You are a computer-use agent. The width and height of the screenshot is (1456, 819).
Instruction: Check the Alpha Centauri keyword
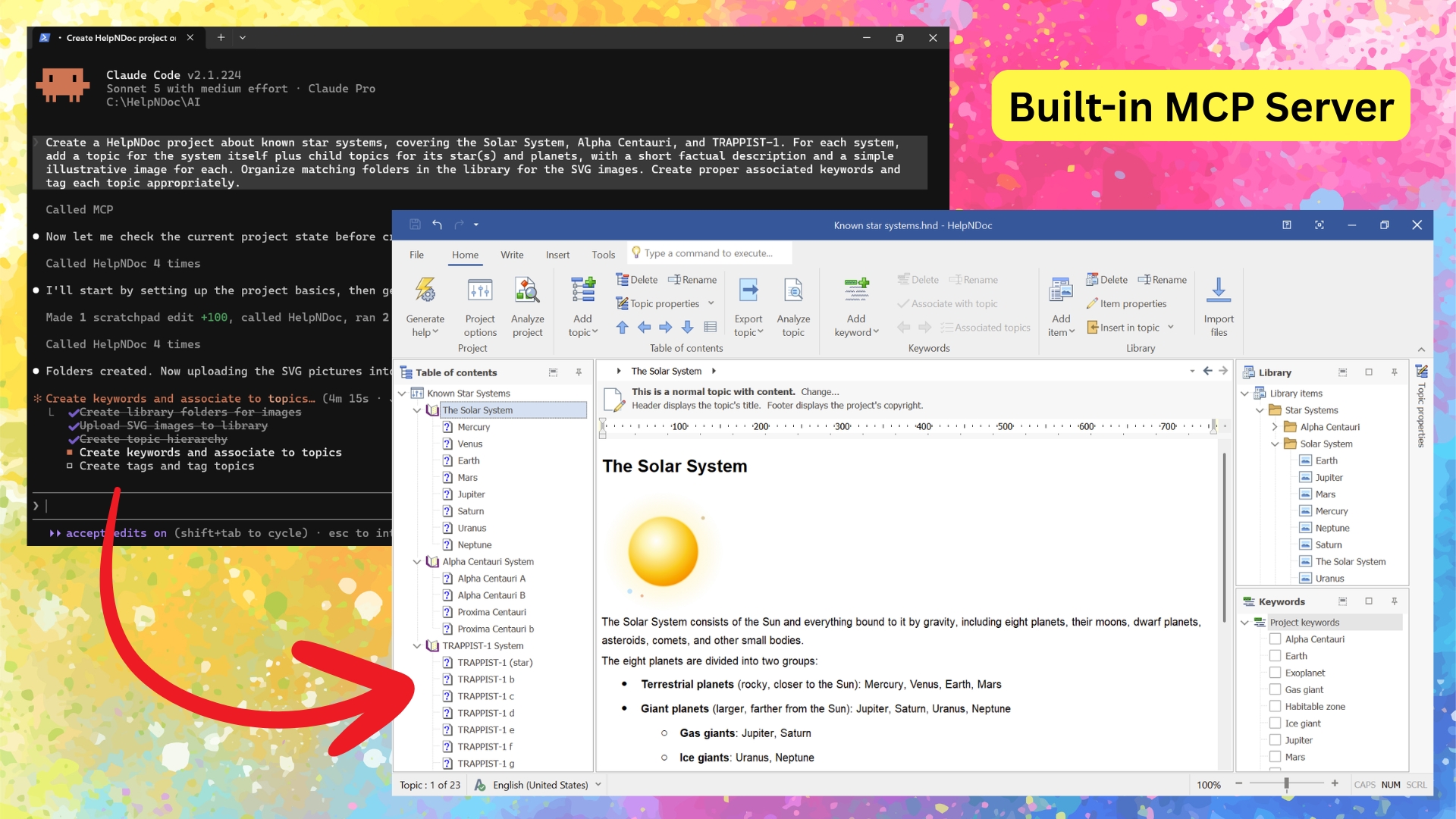click(1276, 639)
